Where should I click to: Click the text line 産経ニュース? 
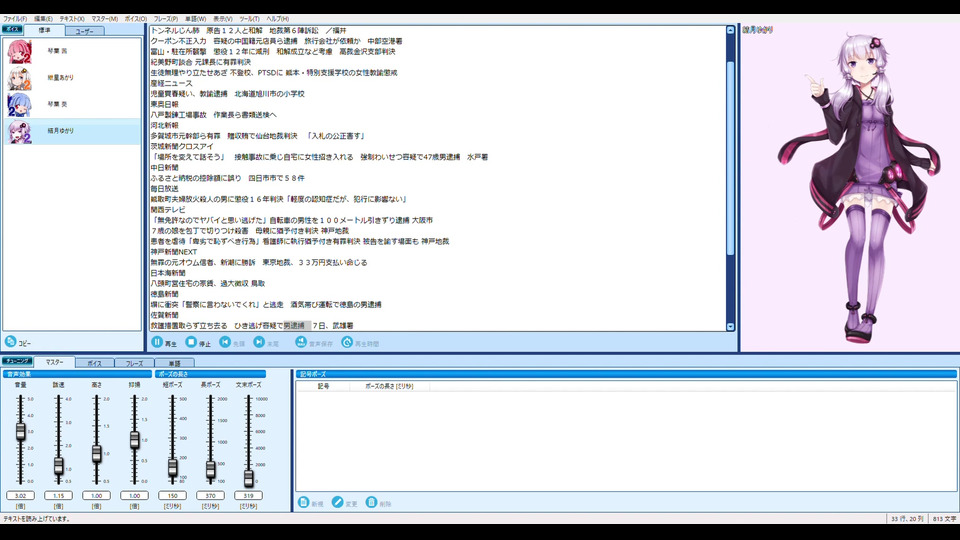(x=171, y=83)
